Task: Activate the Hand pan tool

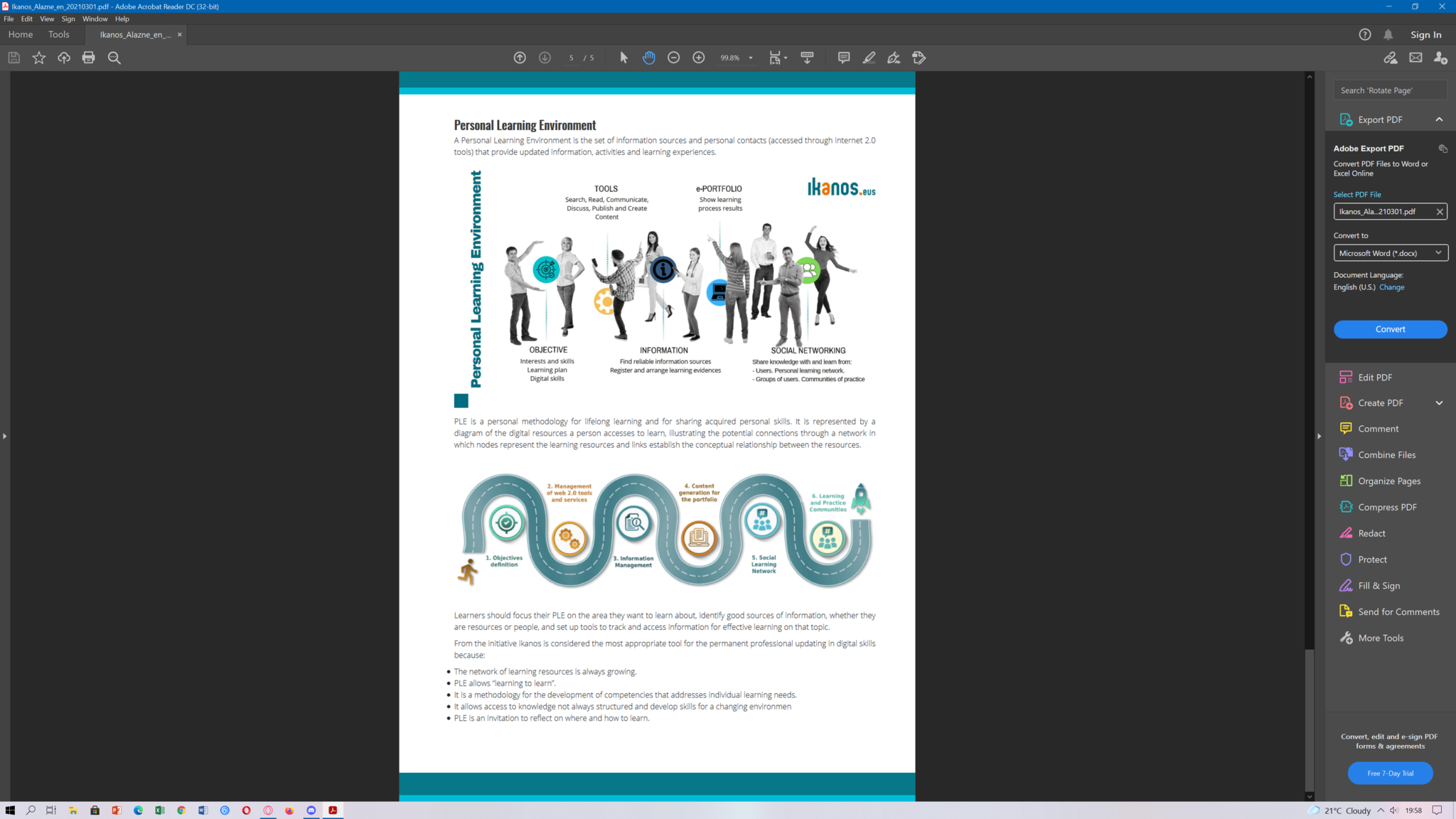Action: pos(648,58)
